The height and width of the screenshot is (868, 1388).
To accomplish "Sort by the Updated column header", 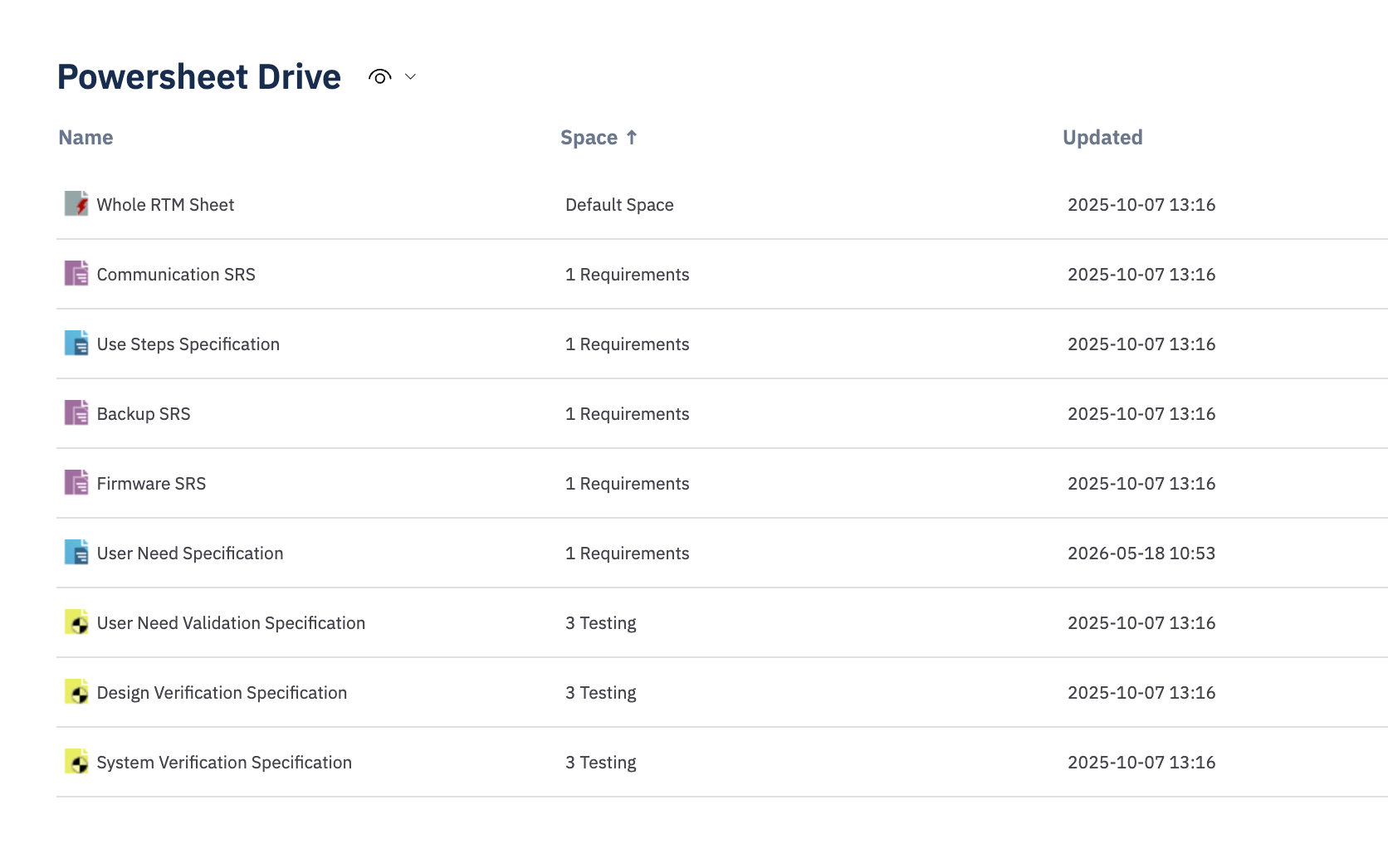I will (1102, 138).
